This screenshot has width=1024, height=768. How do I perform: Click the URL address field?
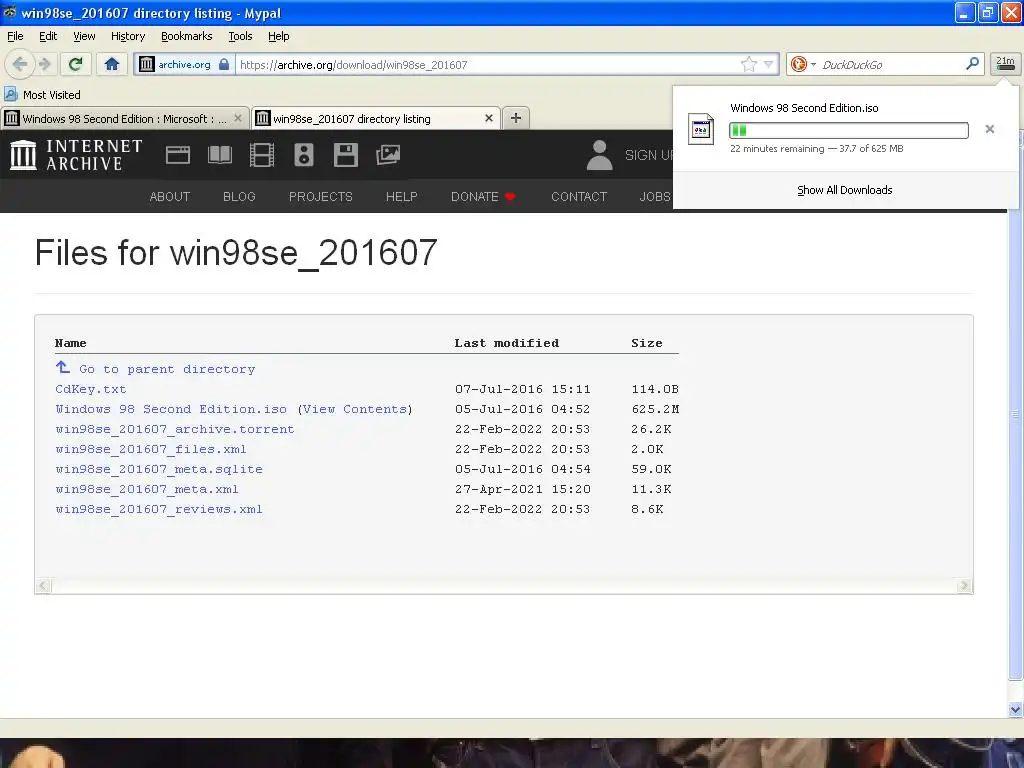coord(488,64)
